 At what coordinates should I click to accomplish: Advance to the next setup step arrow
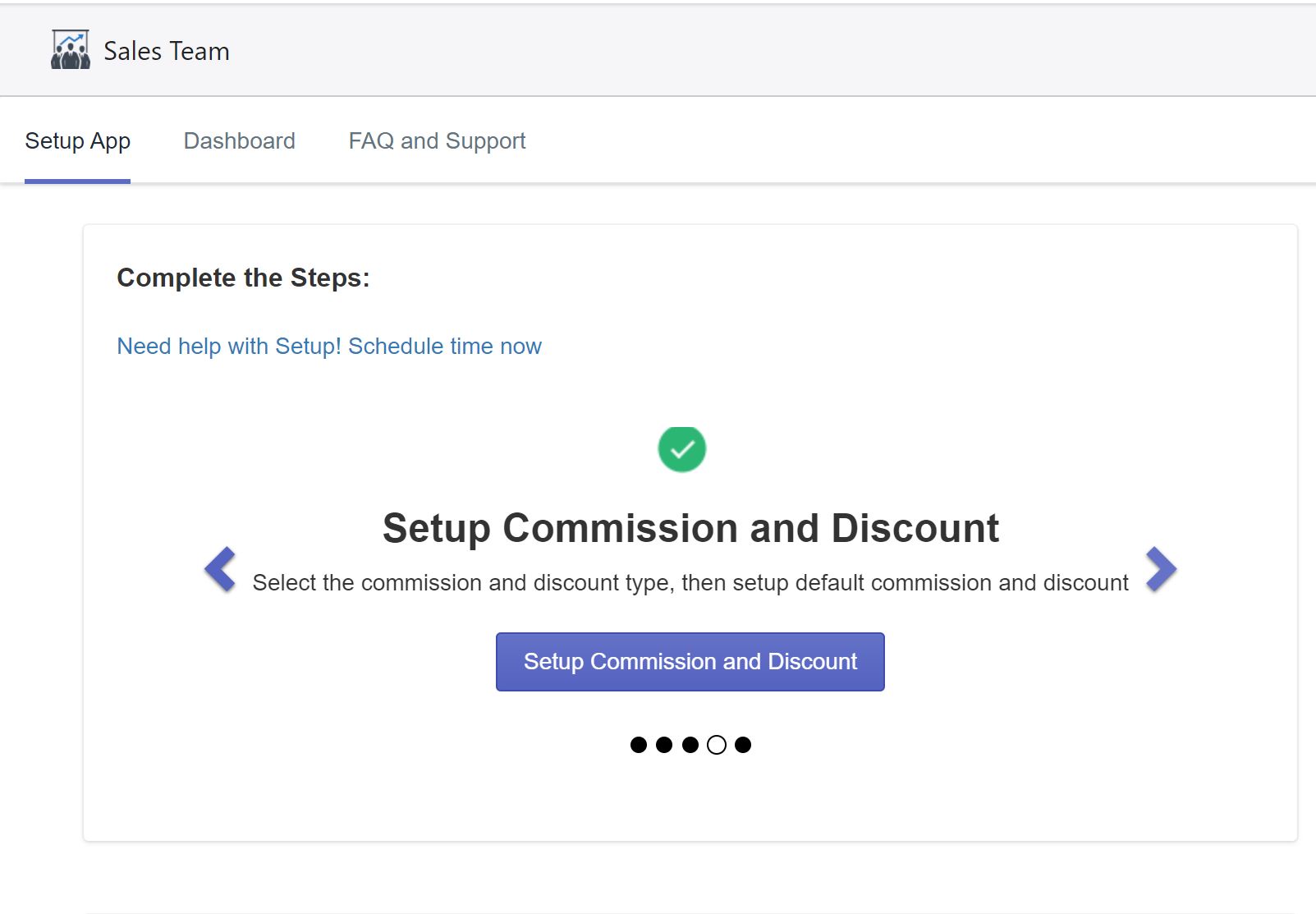1161,569
